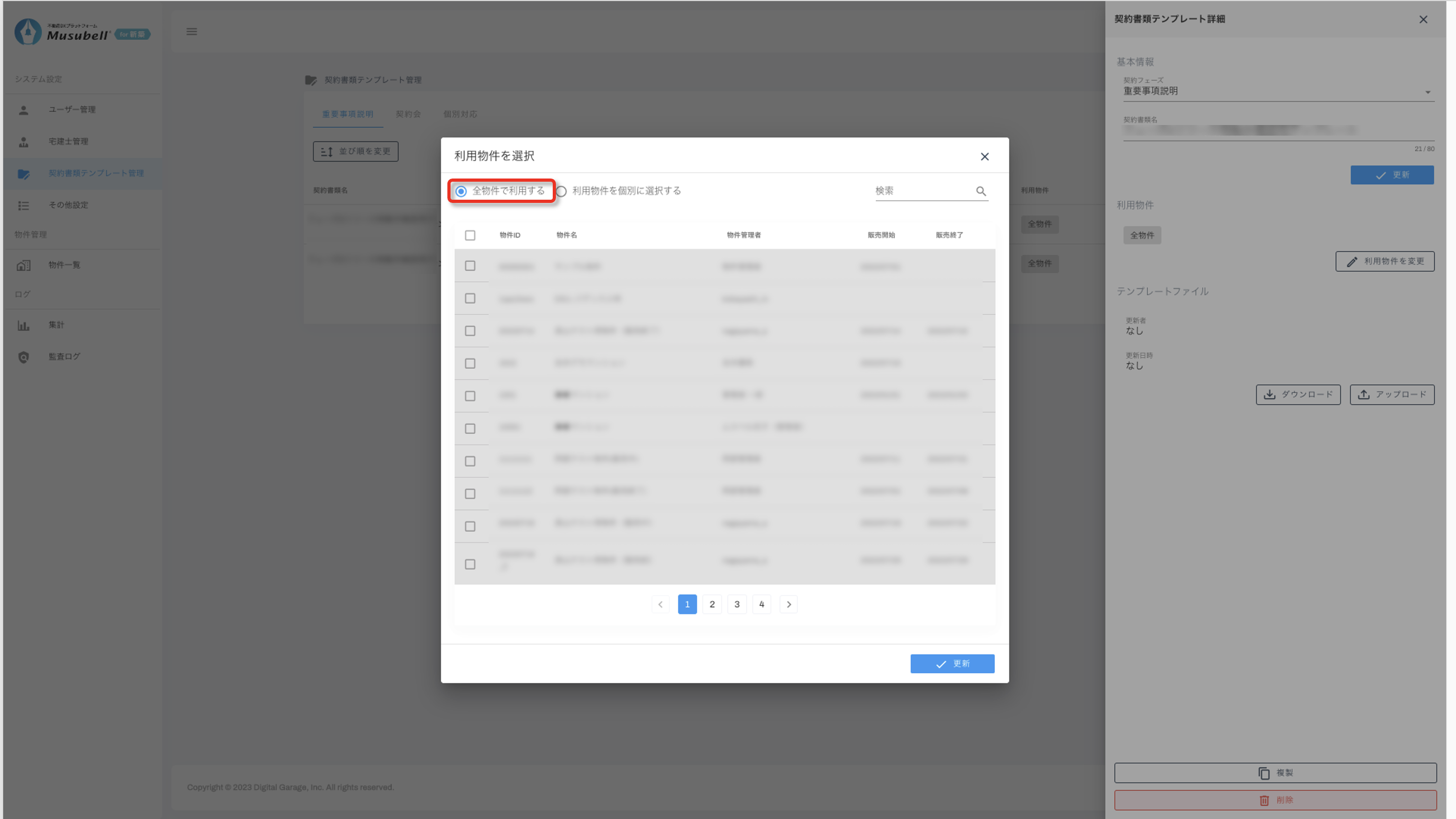
Task: Click the 物件一覧 building icon
Action: point(24,265)
